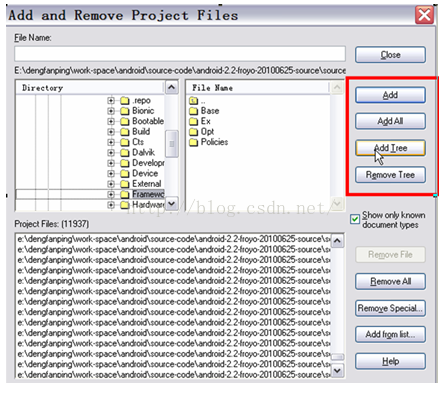
Task: Expand the External tree node
Action: 111,184
